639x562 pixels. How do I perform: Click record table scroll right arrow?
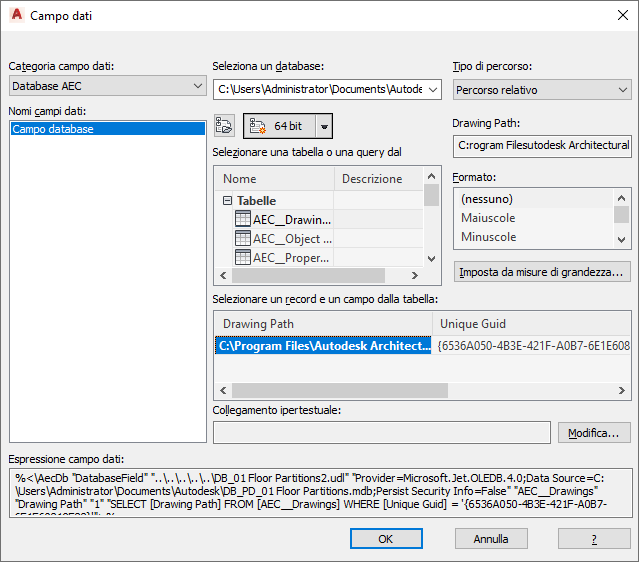[x=621, y=390]
